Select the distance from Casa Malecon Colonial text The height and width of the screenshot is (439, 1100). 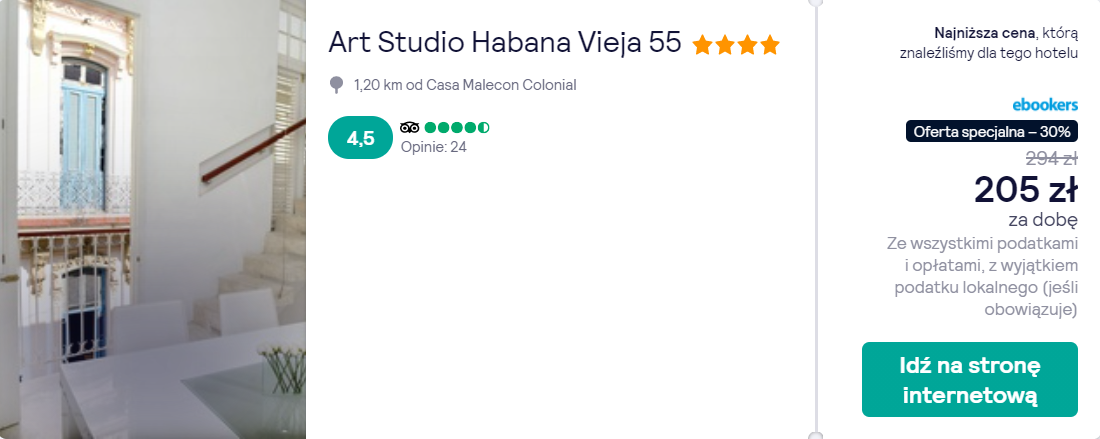click(465, 85)
